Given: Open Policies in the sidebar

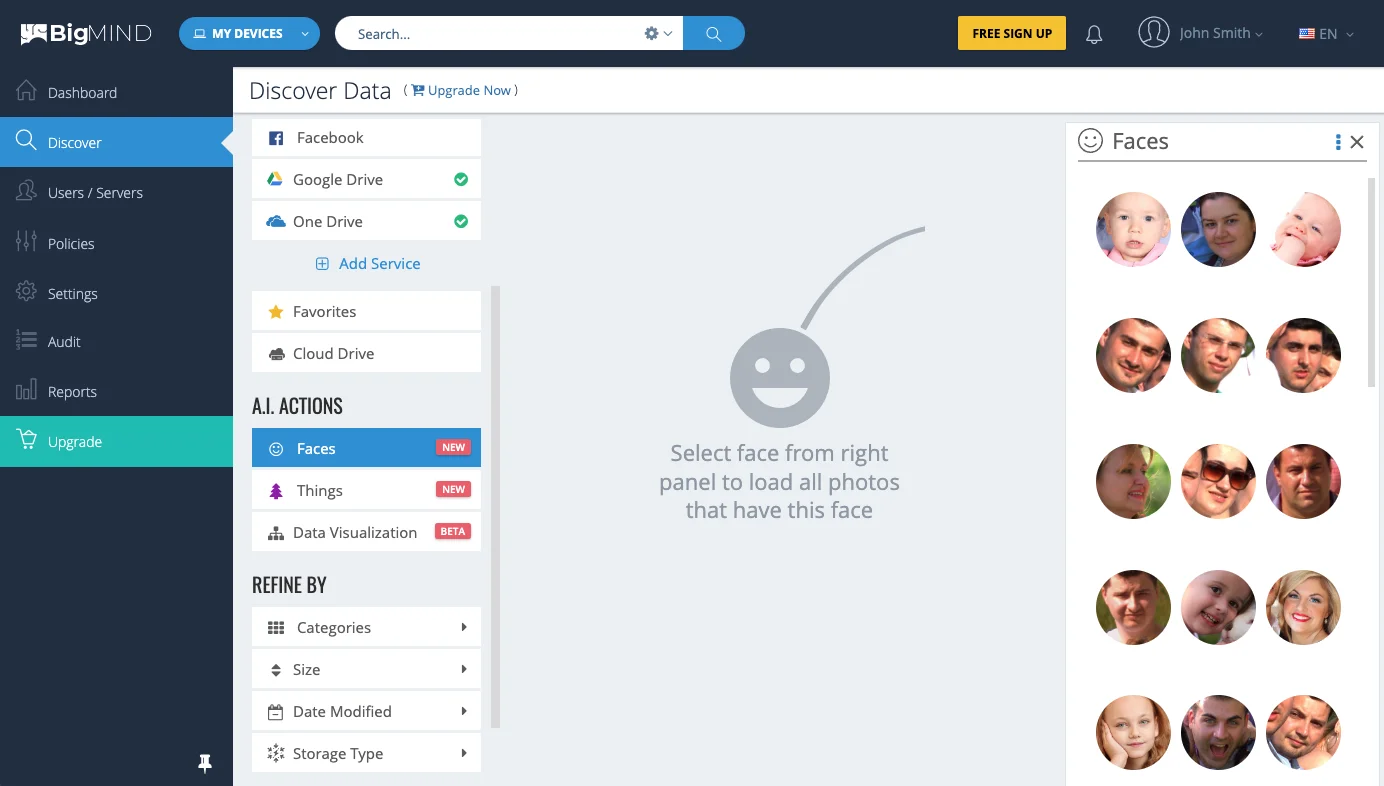Looking at the screenshot, I should [116, 243].
